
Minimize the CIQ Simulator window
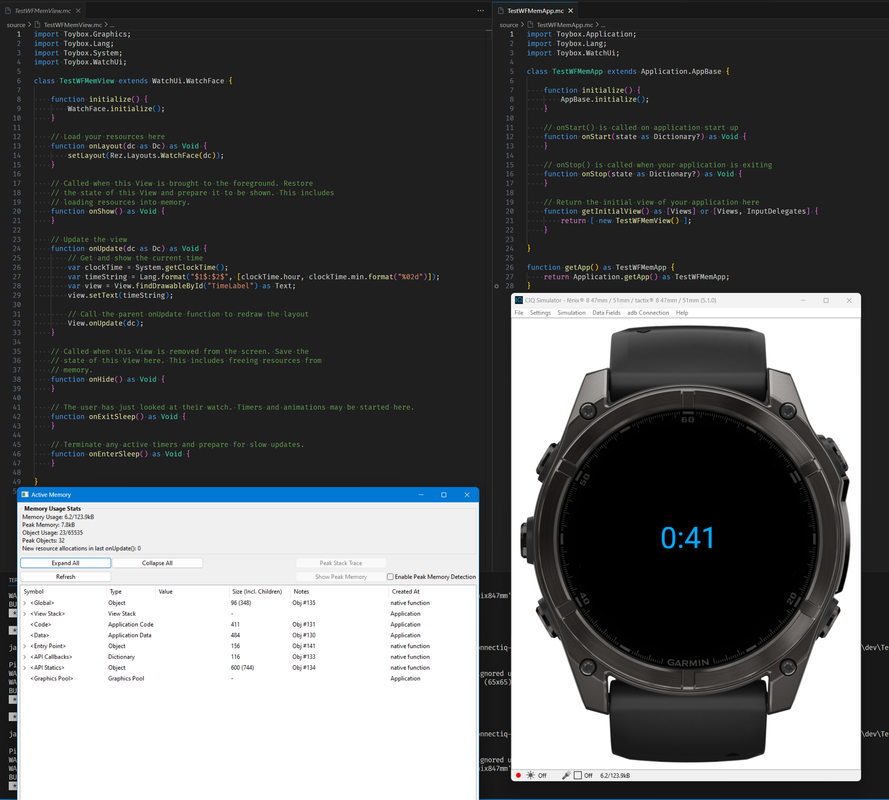[803, 300]
